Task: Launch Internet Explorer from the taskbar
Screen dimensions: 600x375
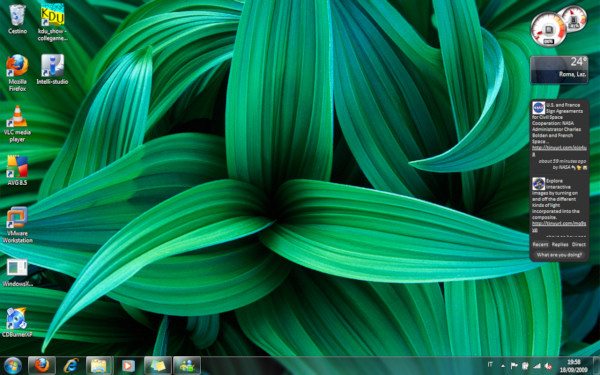Action: coord(71,365)
